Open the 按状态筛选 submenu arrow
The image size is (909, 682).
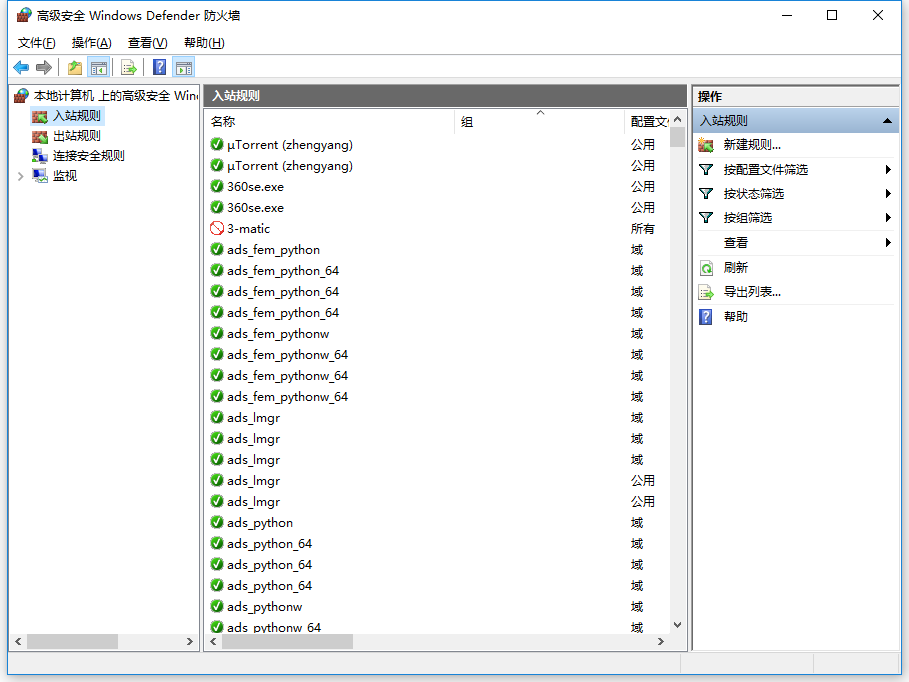[888, 194]
